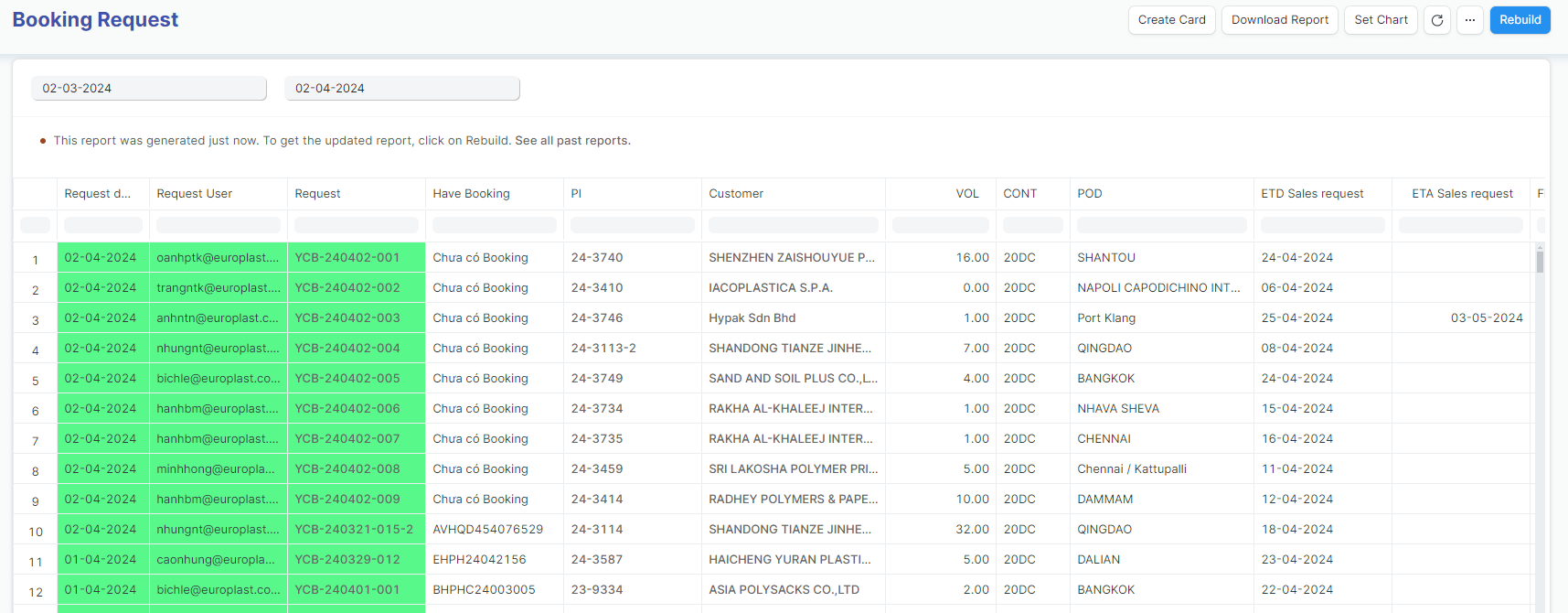Click booking cell AVHQD454076529
Image resolution: width=1568 pixels, height=613 pixels.
point(488,530)
